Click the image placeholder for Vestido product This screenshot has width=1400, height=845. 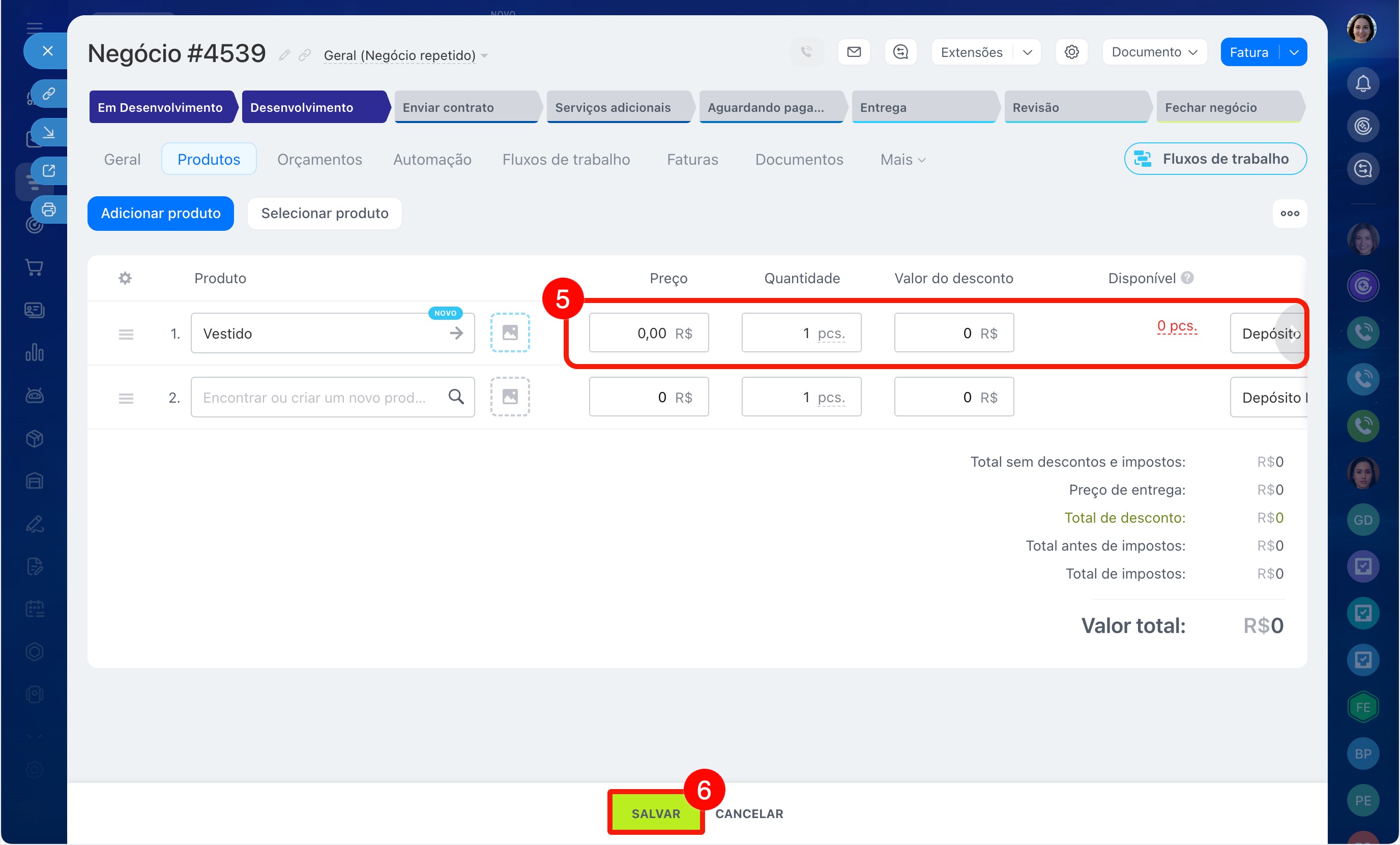[510, 333]
